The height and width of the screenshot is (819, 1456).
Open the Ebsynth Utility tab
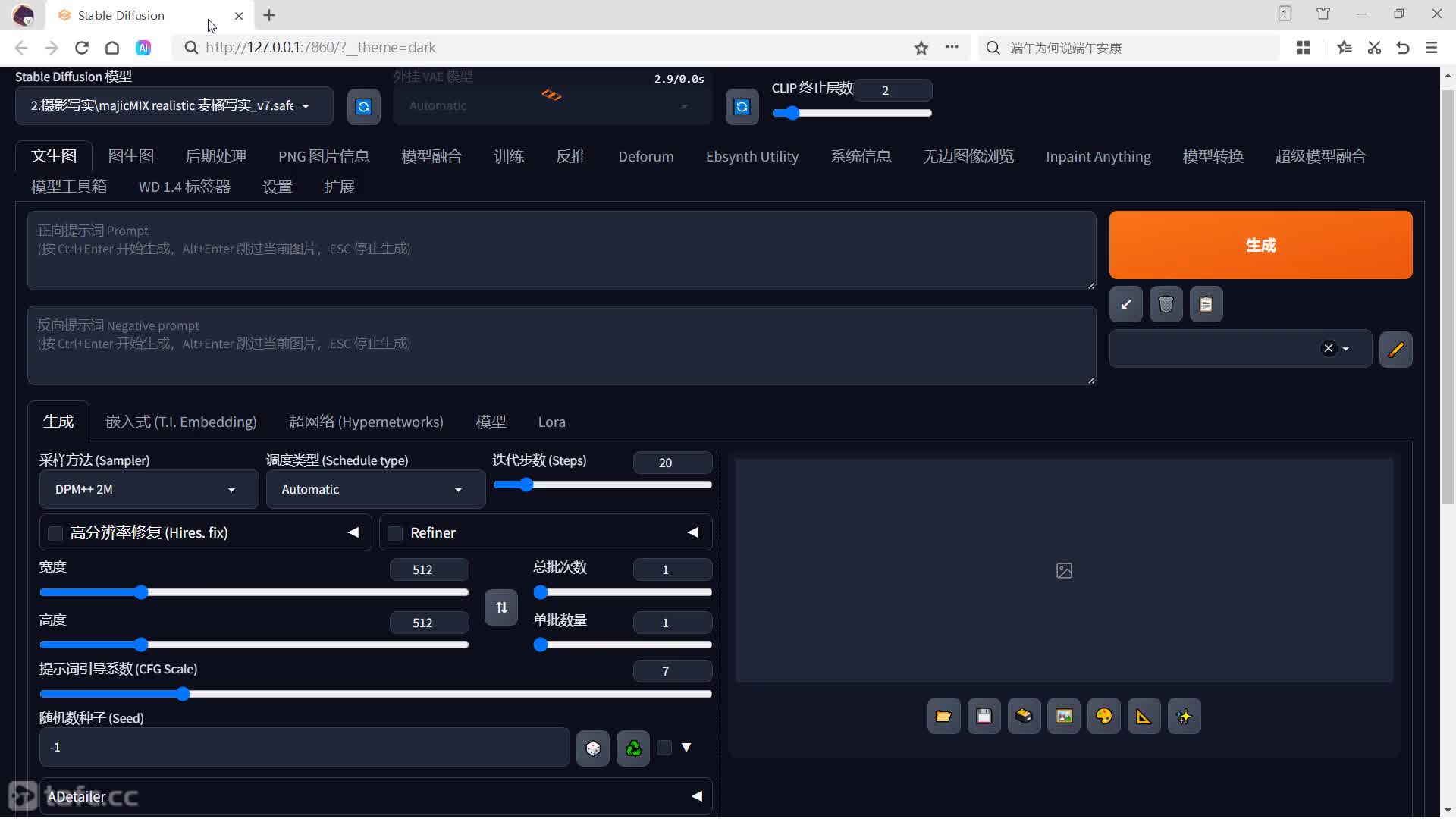[752, 156]
